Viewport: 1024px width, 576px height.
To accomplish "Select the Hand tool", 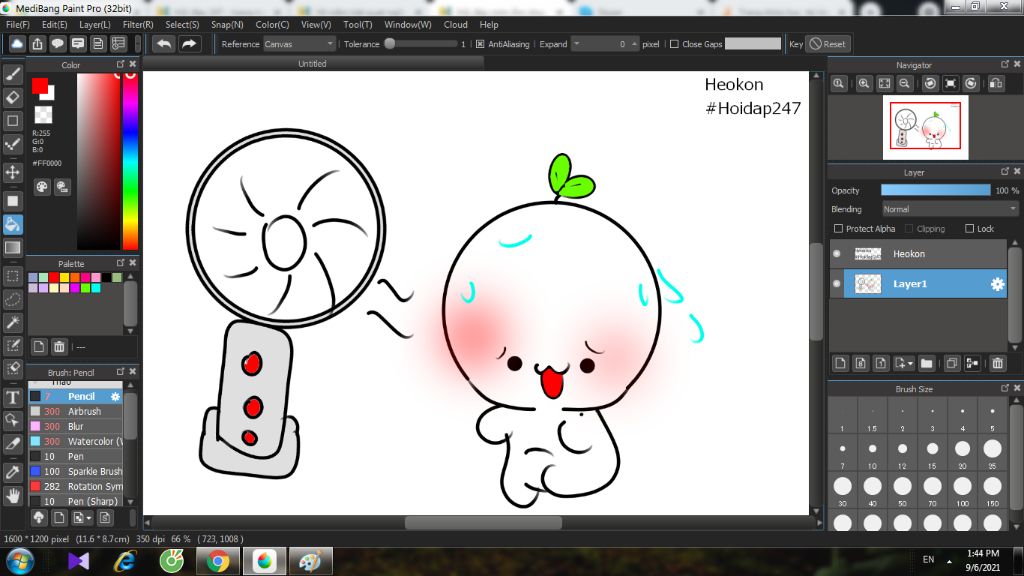I will 12,496.
